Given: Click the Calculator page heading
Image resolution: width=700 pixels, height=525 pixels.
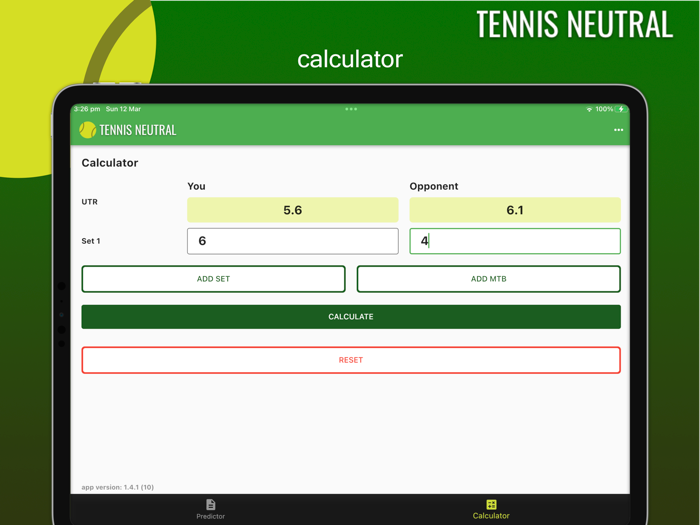Looking at the screenshot, I should (x=110, y=163).
